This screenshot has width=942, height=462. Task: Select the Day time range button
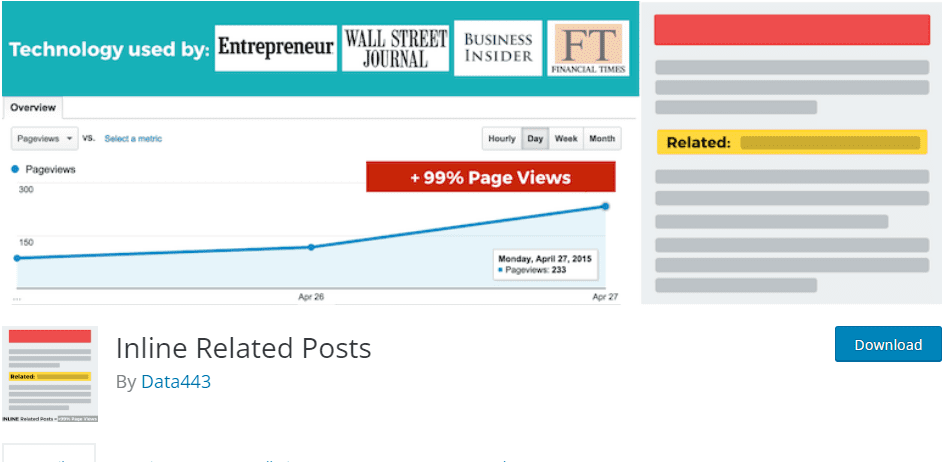click(x=535, y=139)
